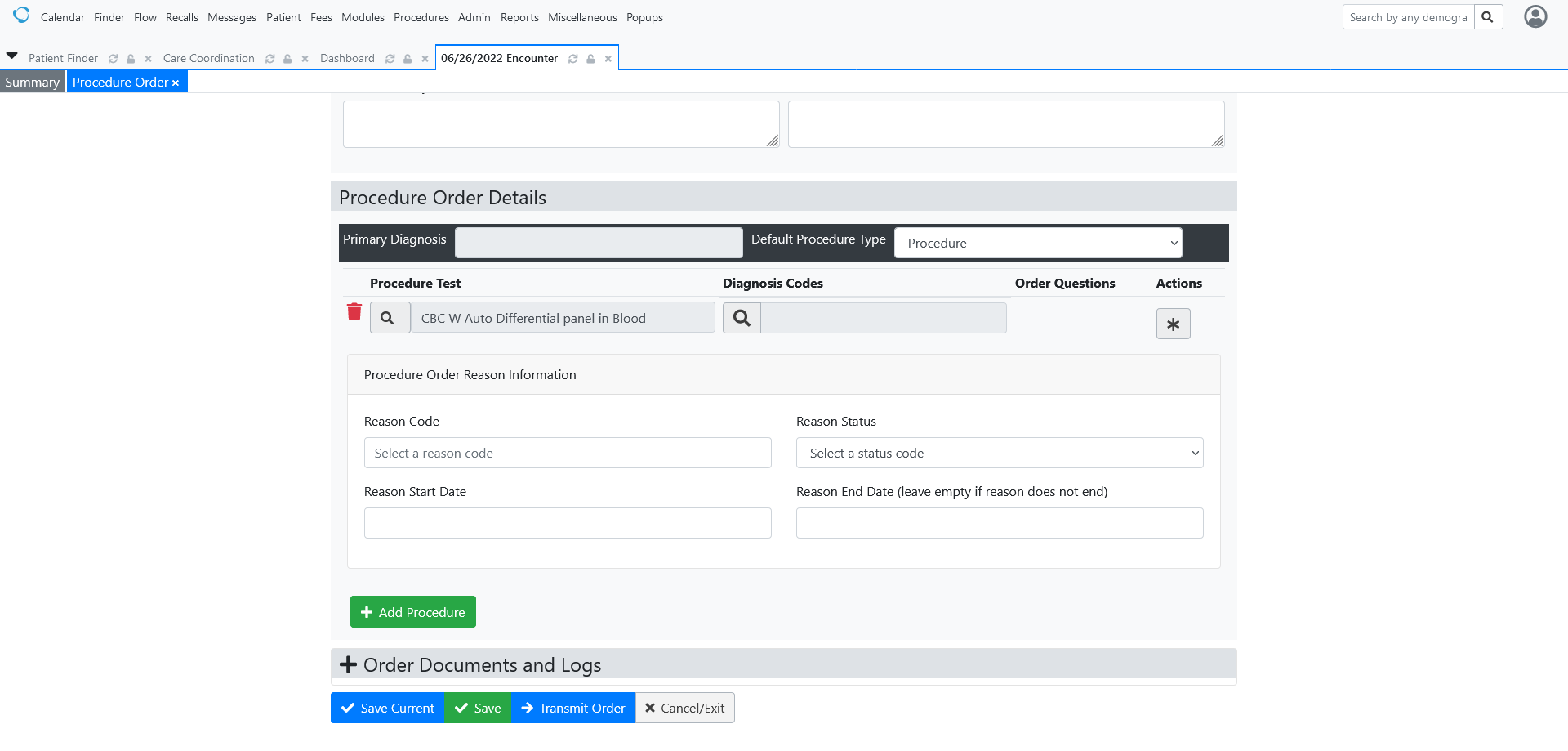
Task: Open the Procedures menu
Action: coord(421,16)
